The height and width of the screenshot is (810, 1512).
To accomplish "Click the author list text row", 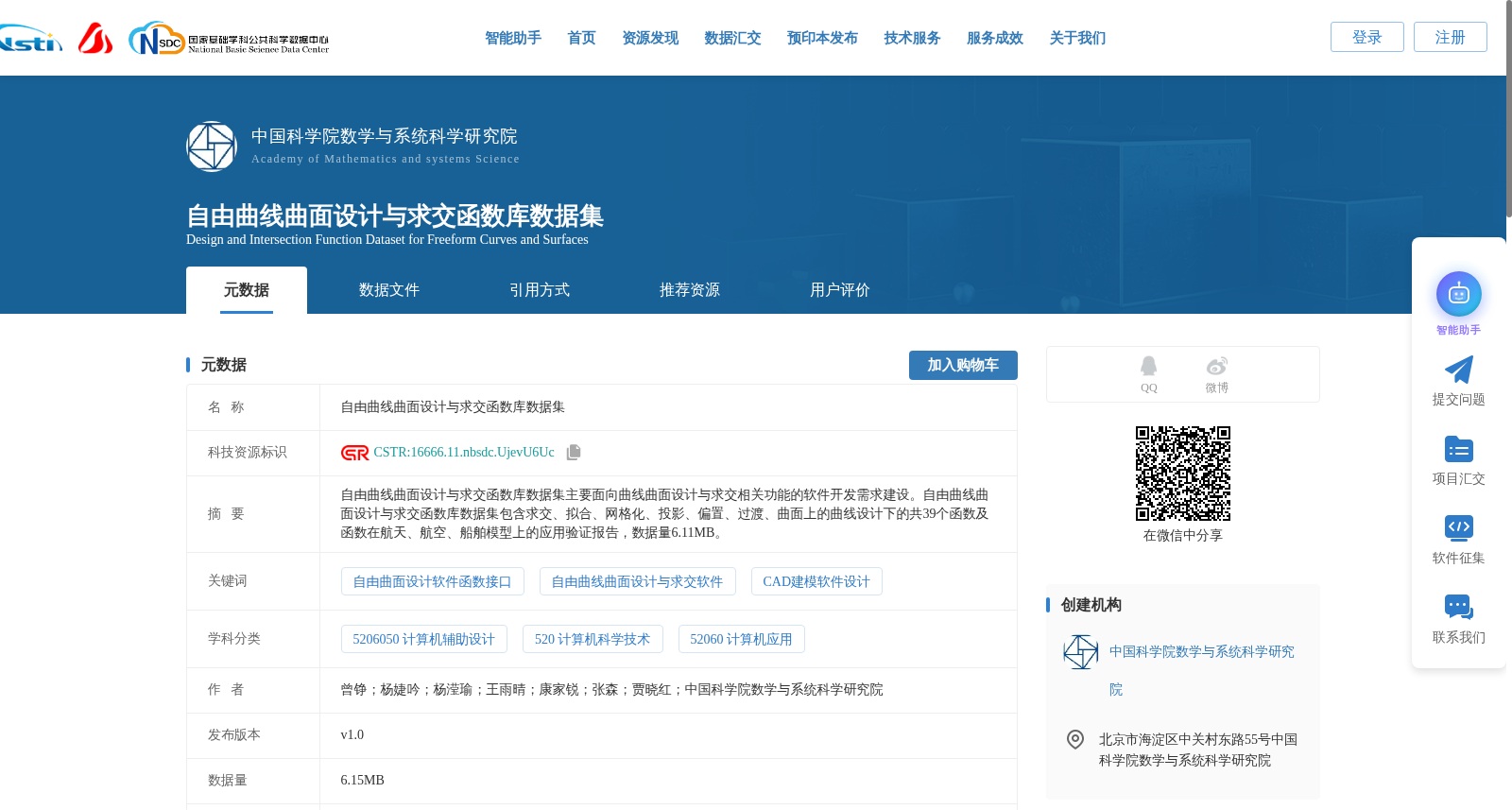I will pos(611,690).
